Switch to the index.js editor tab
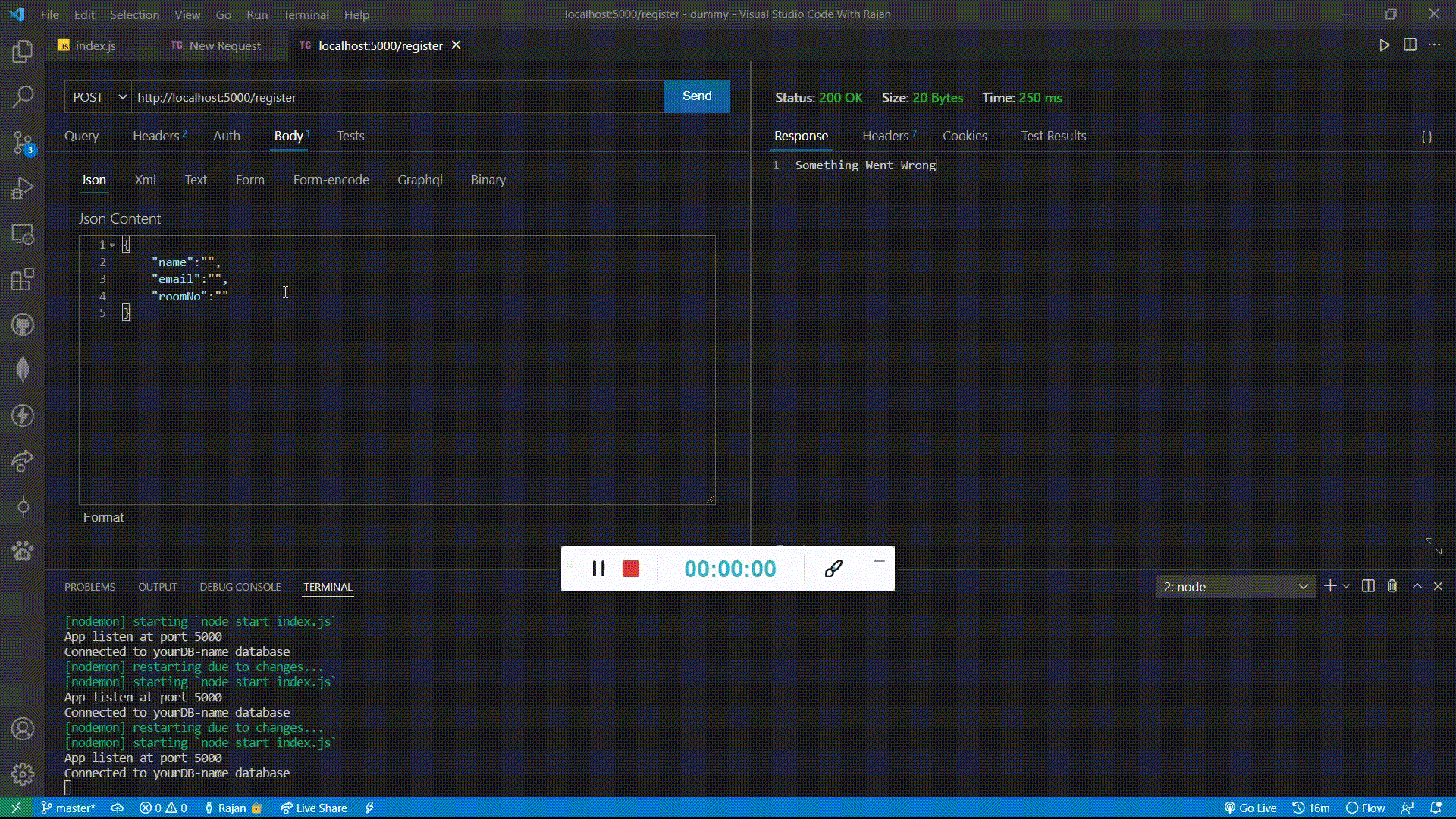Image resolution: width=1456 pixels, height=819 pixels. (x=96, y=45)
